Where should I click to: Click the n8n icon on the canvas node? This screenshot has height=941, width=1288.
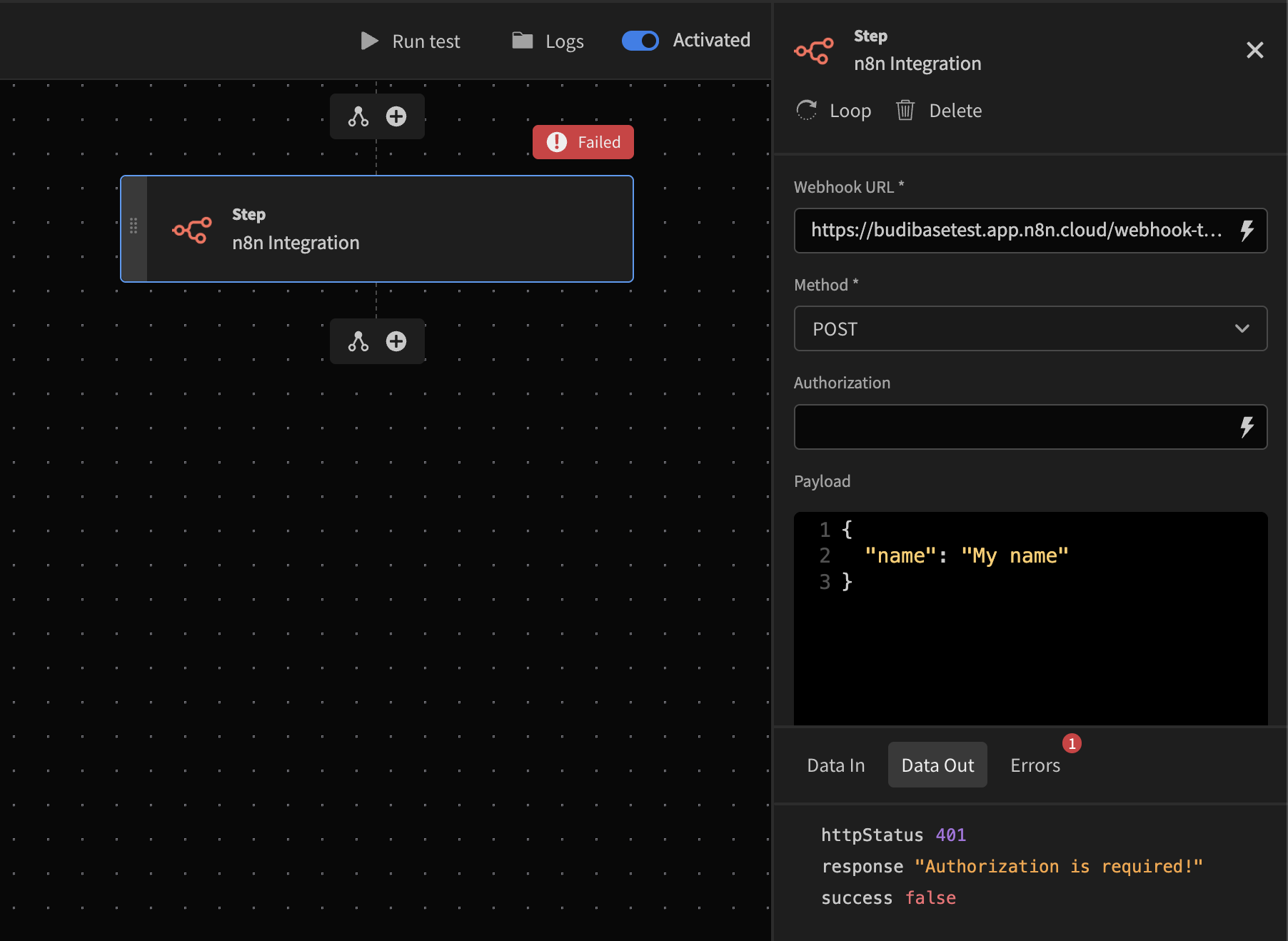[192, 230]
